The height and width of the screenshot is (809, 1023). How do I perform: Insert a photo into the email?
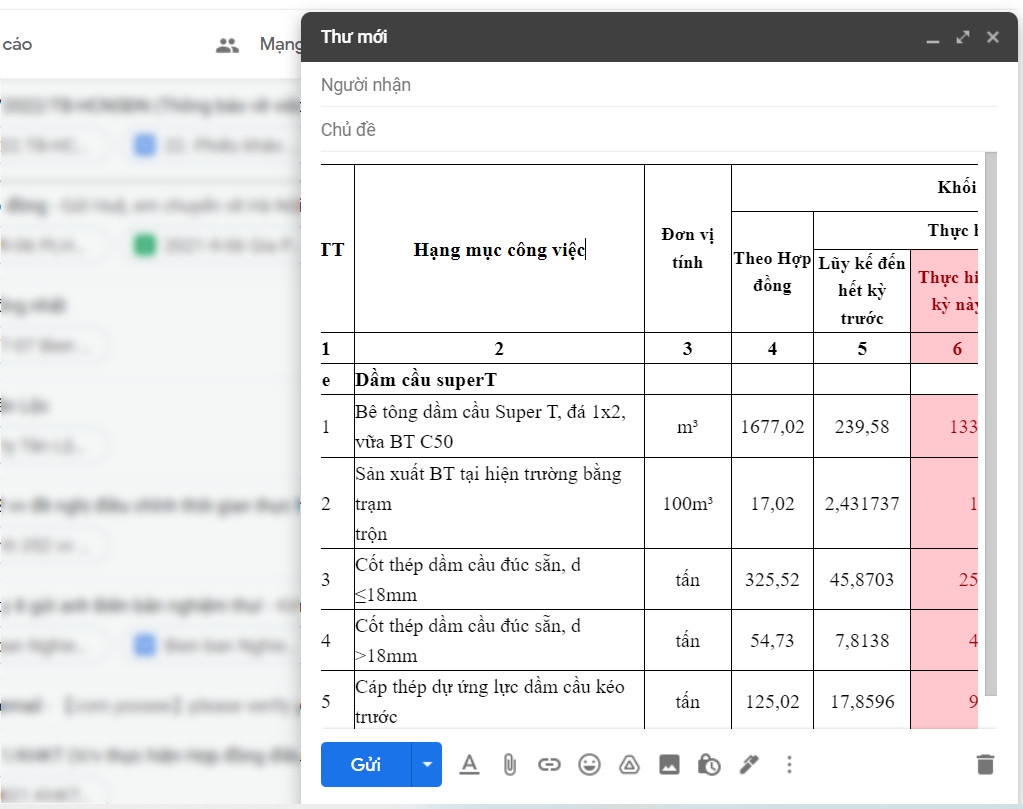pyautogui.click(x=669, y=764)
